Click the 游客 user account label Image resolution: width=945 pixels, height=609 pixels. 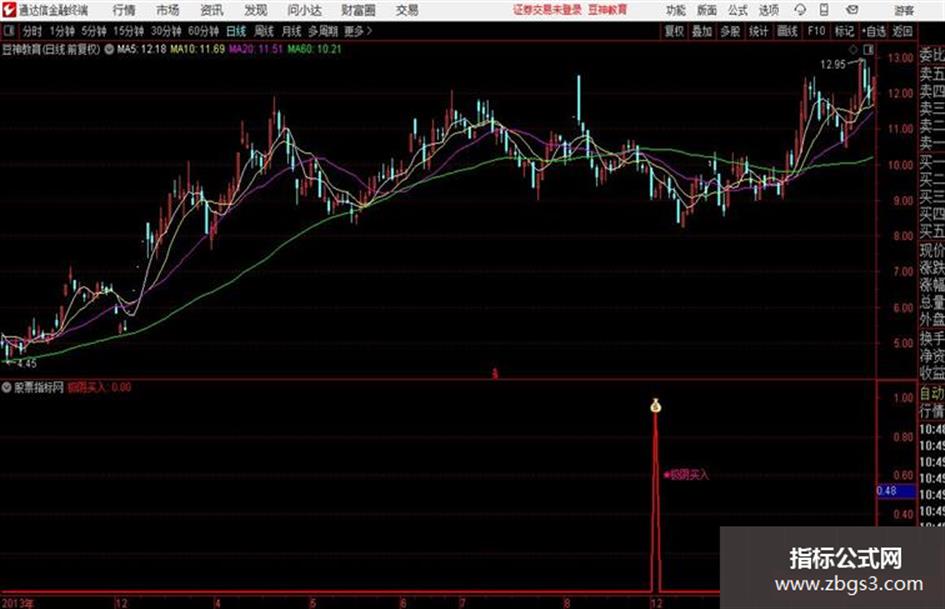(x=903, y=10)
